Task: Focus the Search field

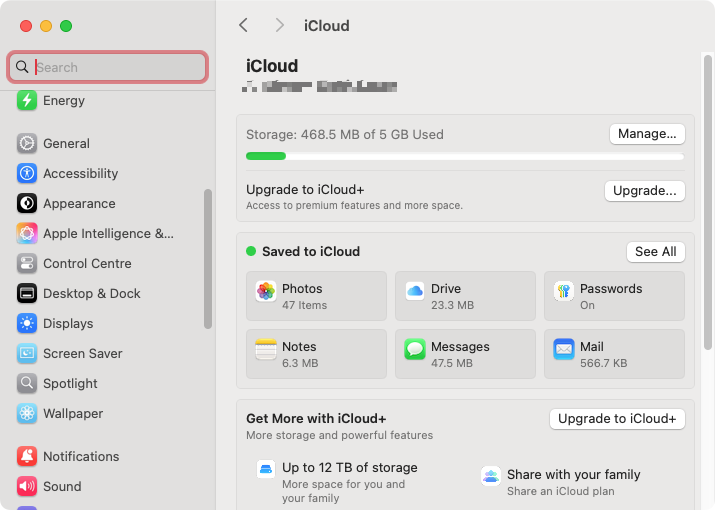Action: click(x=108, y=67)
